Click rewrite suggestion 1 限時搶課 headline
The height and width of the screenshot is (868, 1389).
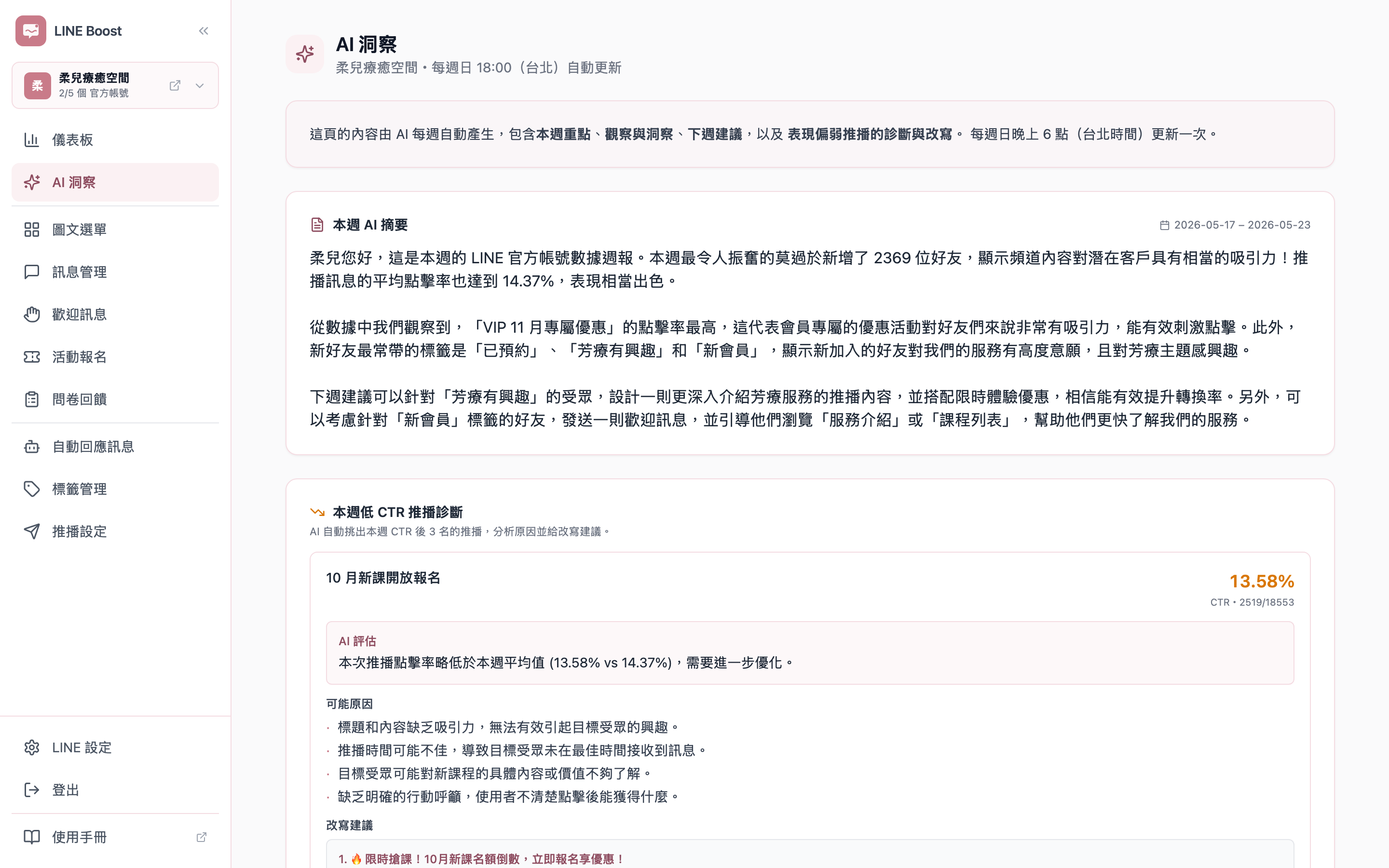pos(481,859)
